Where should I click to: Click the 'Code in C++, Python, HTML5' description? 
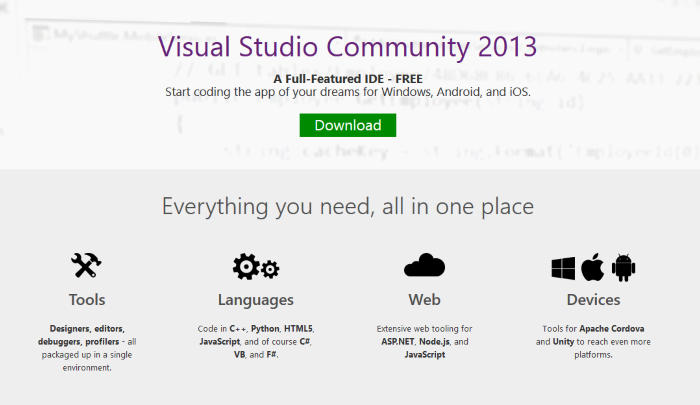coord(256,342)
